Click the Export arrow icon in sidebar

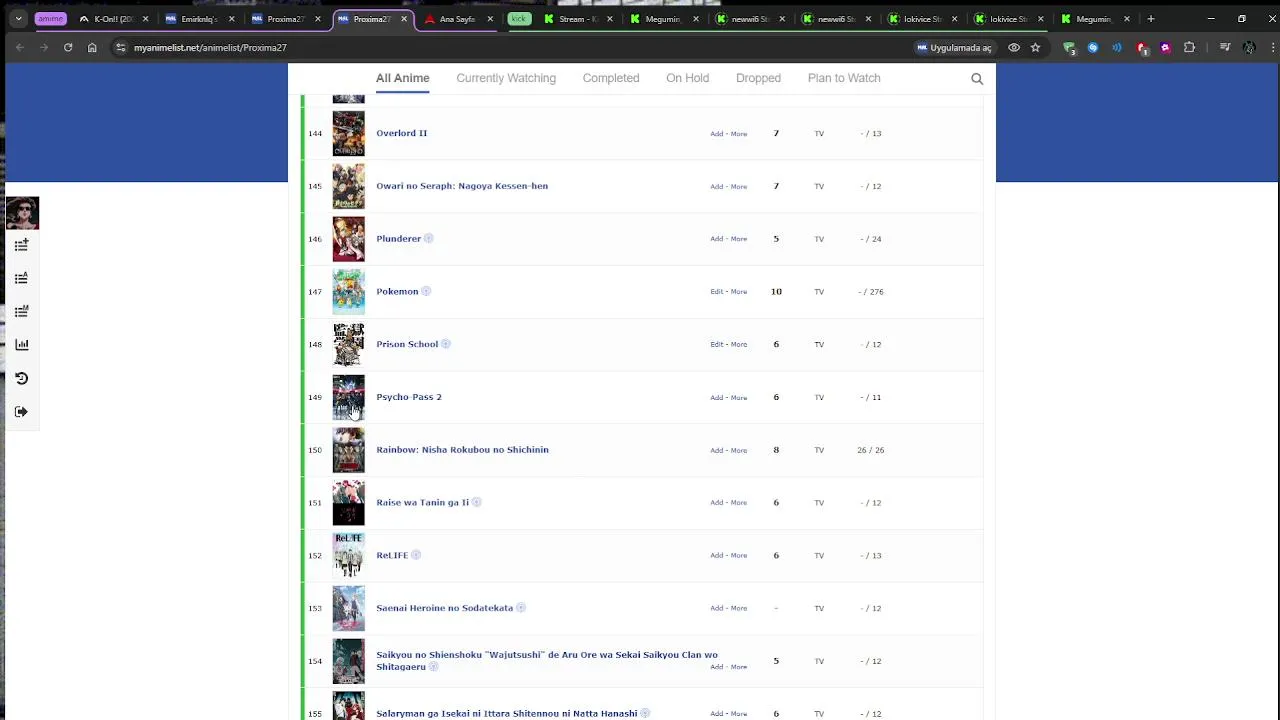(x=21, y=412)
